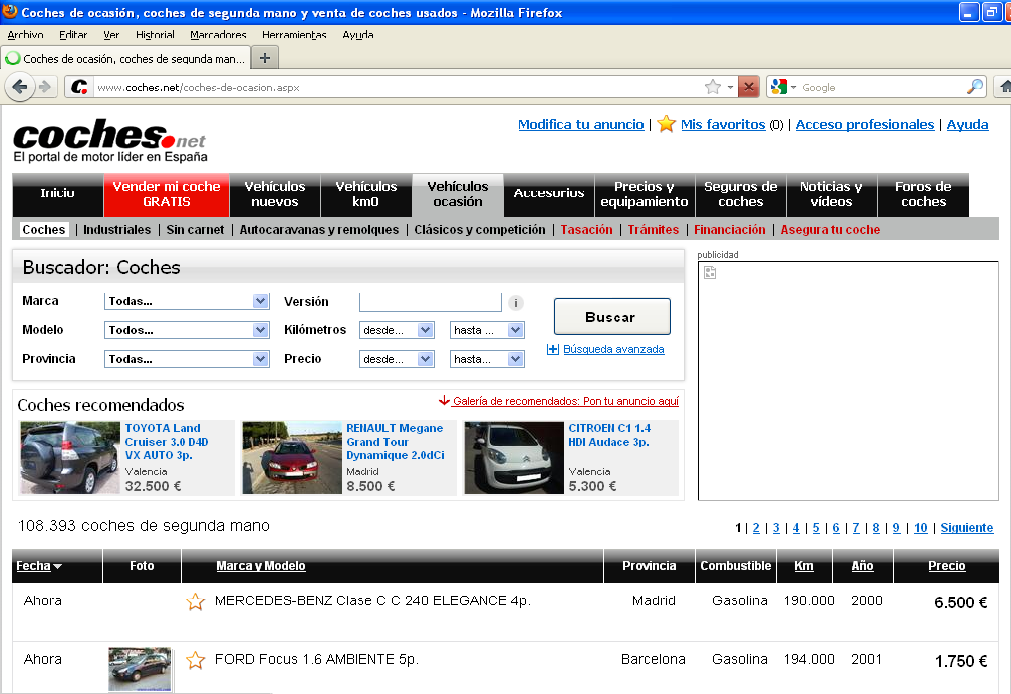Open the MERCEDES-BENZ Clase C listing title
The width and height of the screenshot is (1011, 694).
pyautogui.click(x=373, y=600)
